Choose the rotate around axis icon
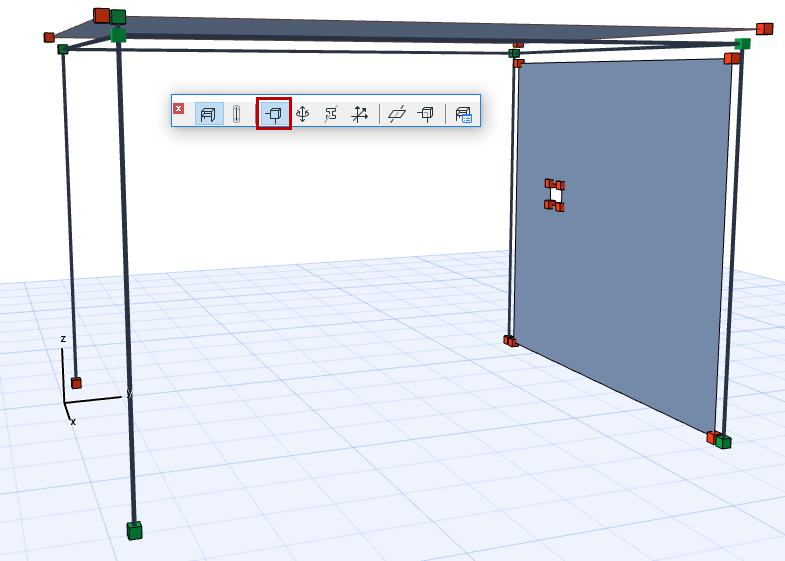The height and width of the screenshot is (561, 785). click(302, 114)
